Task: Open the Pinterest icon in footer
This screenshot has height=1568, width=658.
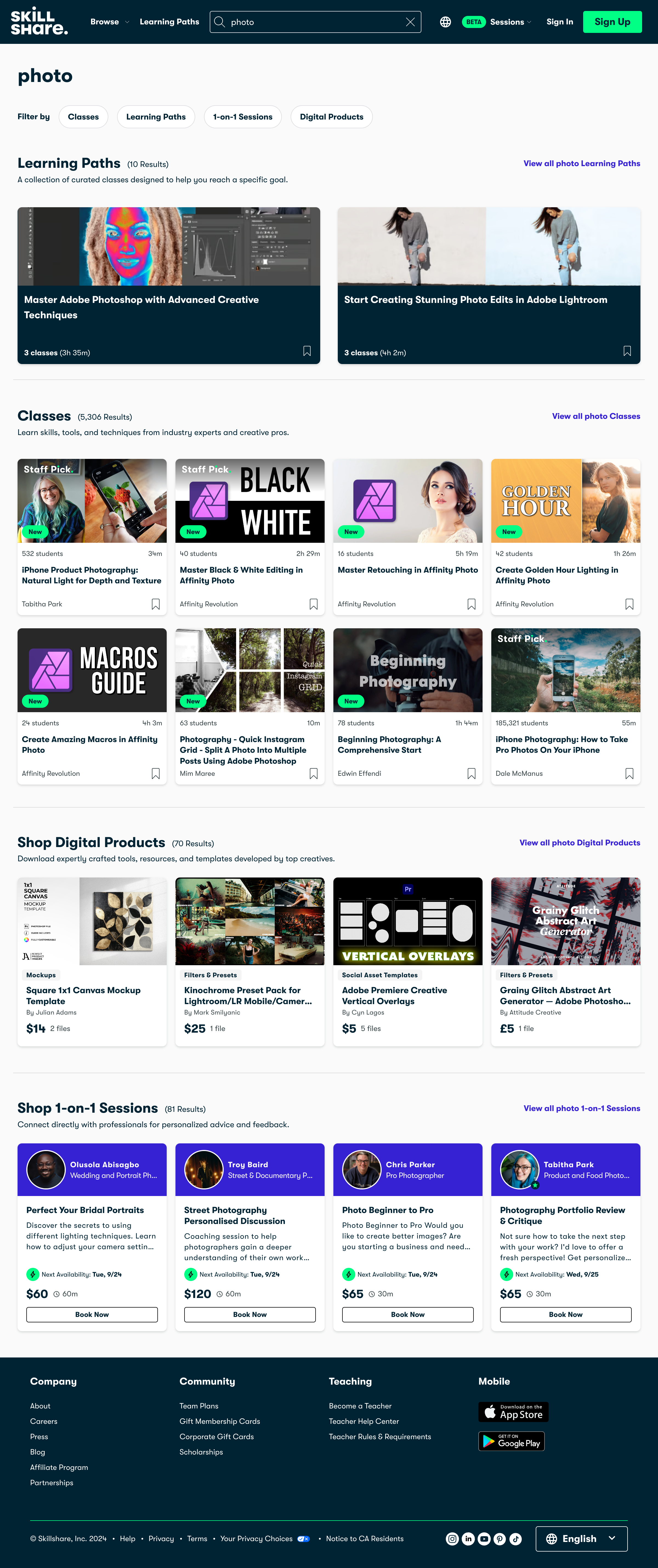Action: (x=500, y=1539)
